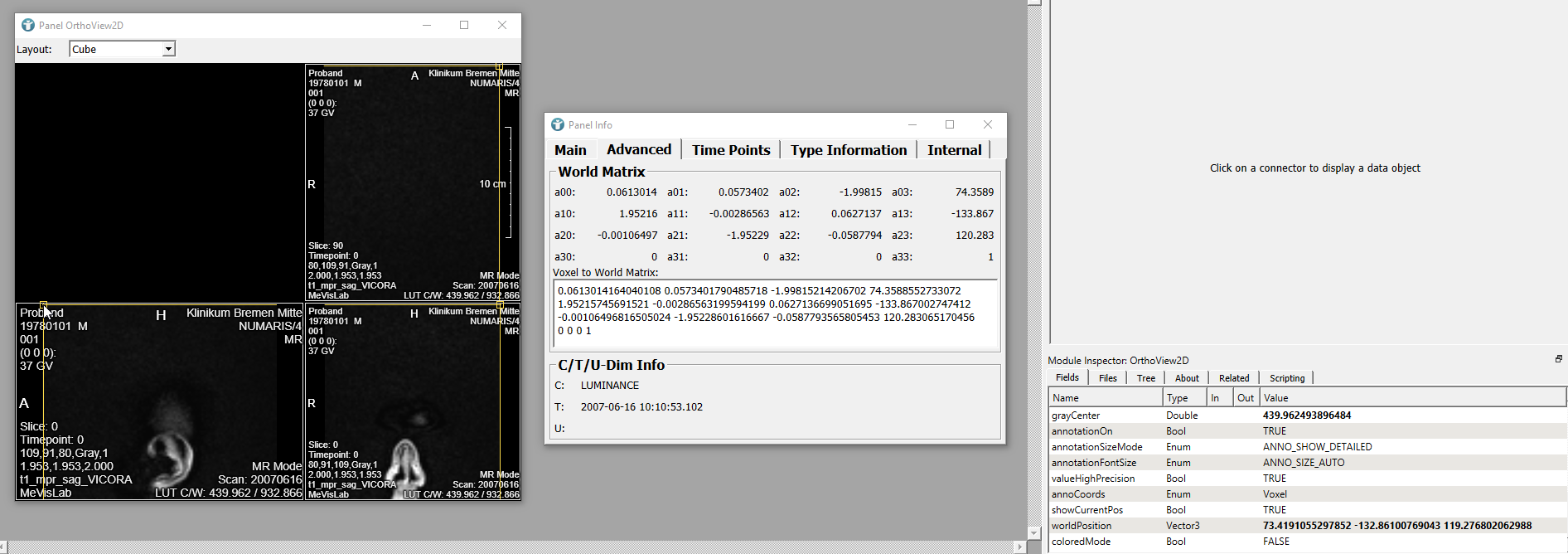Open the Layout dropdown showing Cube
Viewport: 1568px width, 554px height.
168,49
